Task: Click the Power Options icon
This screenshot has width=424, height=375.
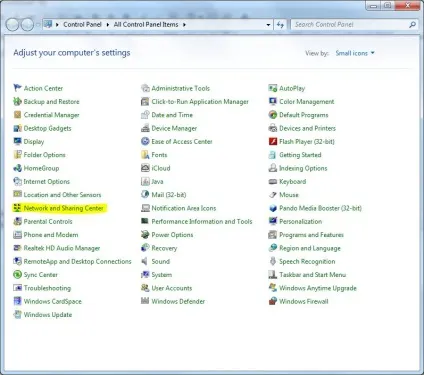Action: (x=145, y=235)
